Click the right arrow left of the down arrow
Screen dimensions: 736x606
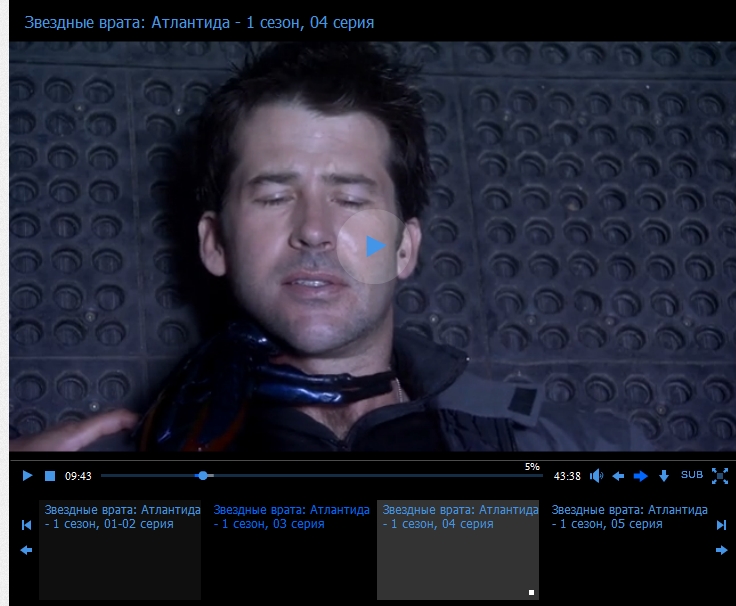[x=640, y=476]
